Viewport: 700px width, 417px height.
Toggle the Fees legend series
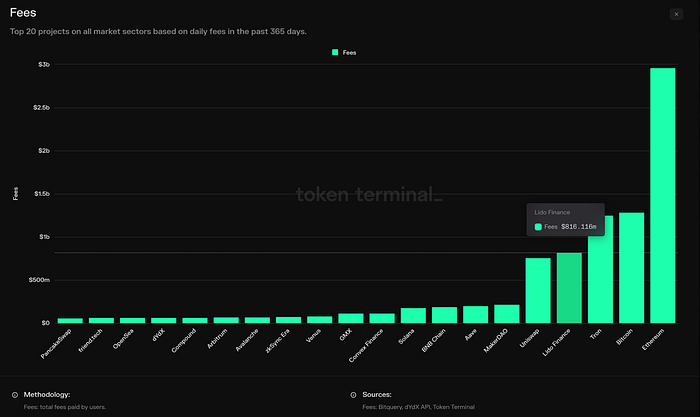(x=344, y=53)
